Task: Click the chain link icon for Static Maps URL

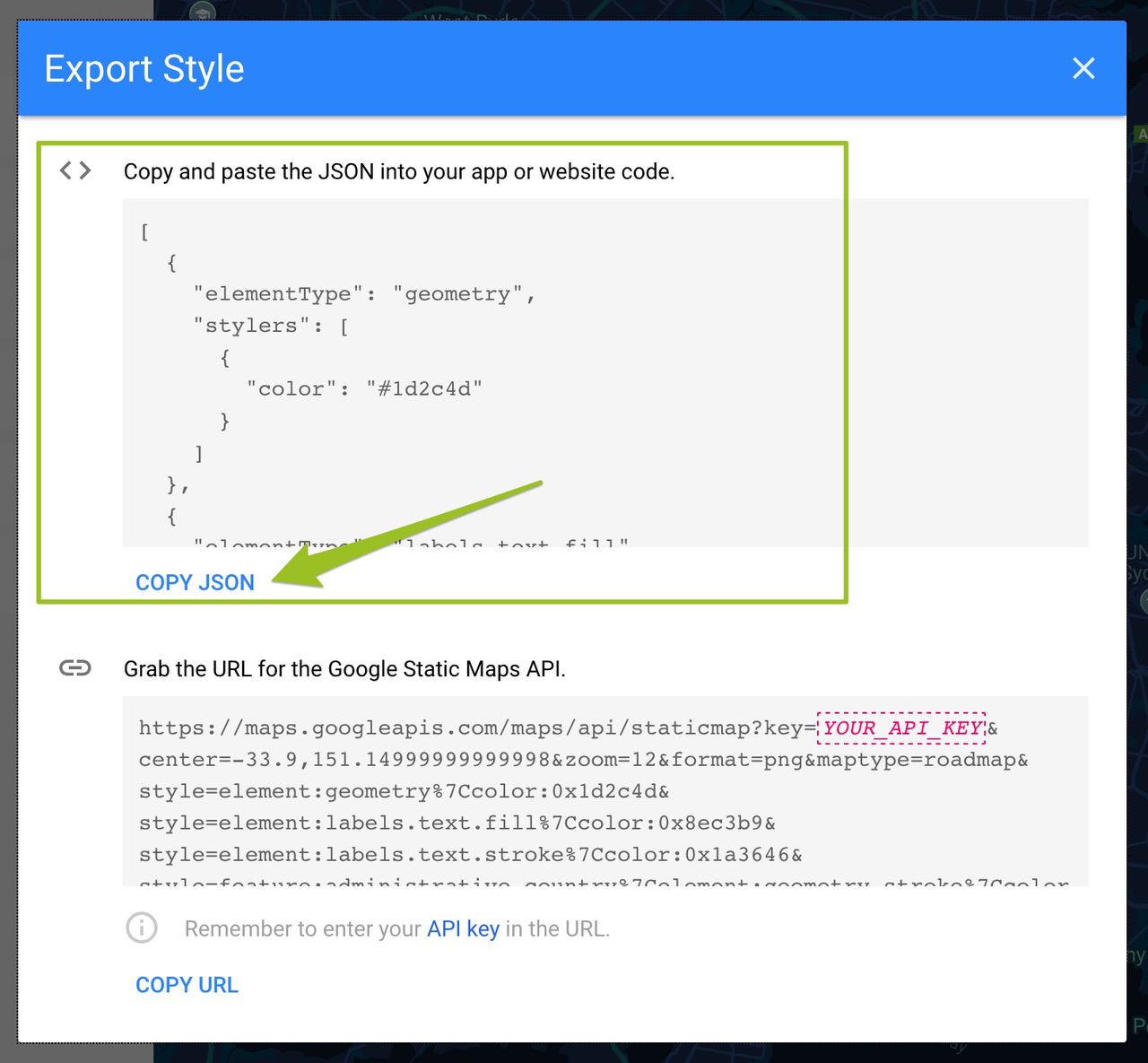Action: [x=77, y=667]
